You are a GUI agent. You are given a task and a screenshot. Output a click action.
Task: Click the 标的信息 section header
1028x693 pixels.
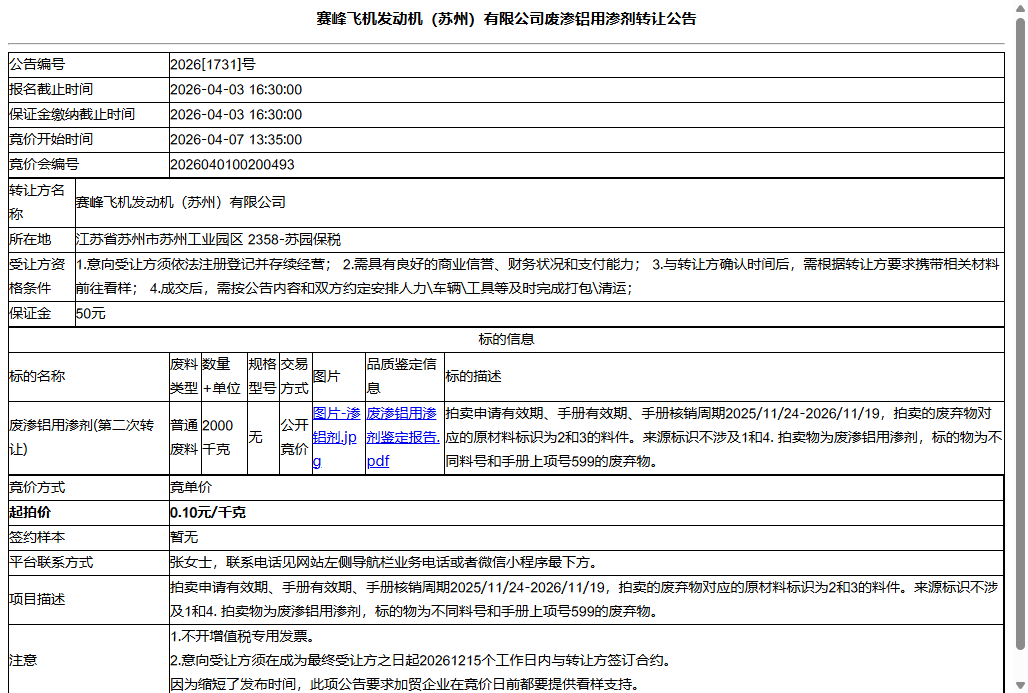[505, 339]
